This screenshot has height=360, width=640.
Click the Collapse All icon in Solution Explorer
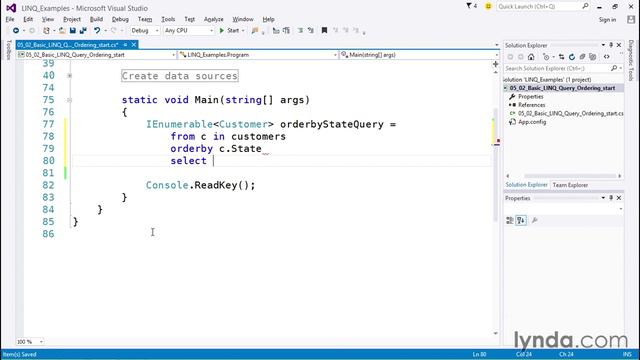(x=582, y=57)
